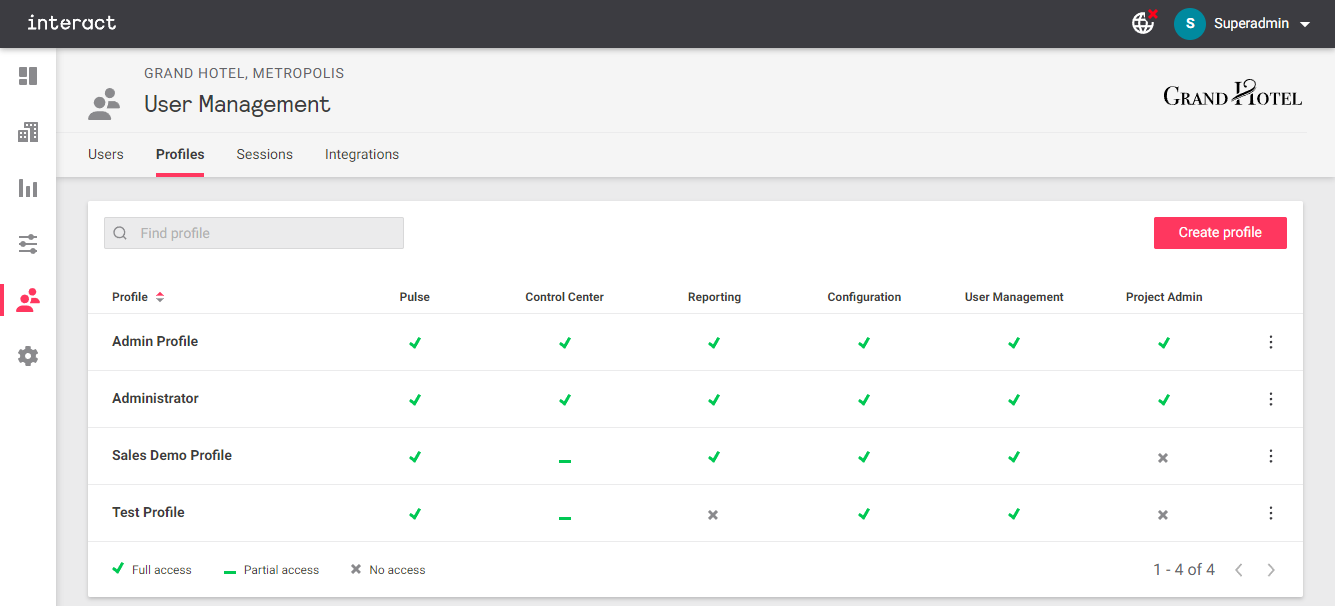
Task: Open the Administrator profile name
Action: coord(155,398)
